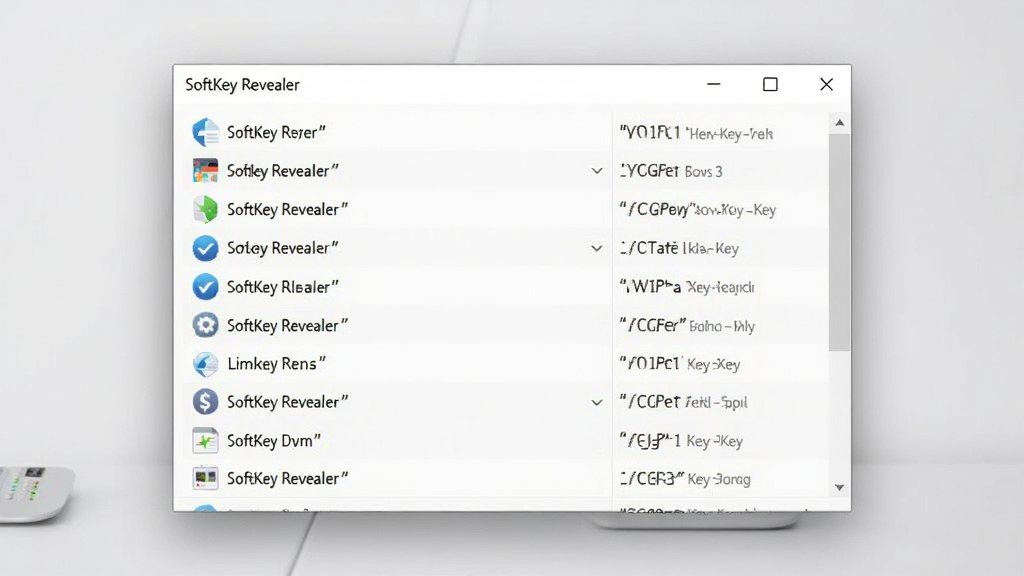This screenshot has width=1024, height=576.
Task: Click the scrollbar up arrow
Action: (x=840, y=123)
